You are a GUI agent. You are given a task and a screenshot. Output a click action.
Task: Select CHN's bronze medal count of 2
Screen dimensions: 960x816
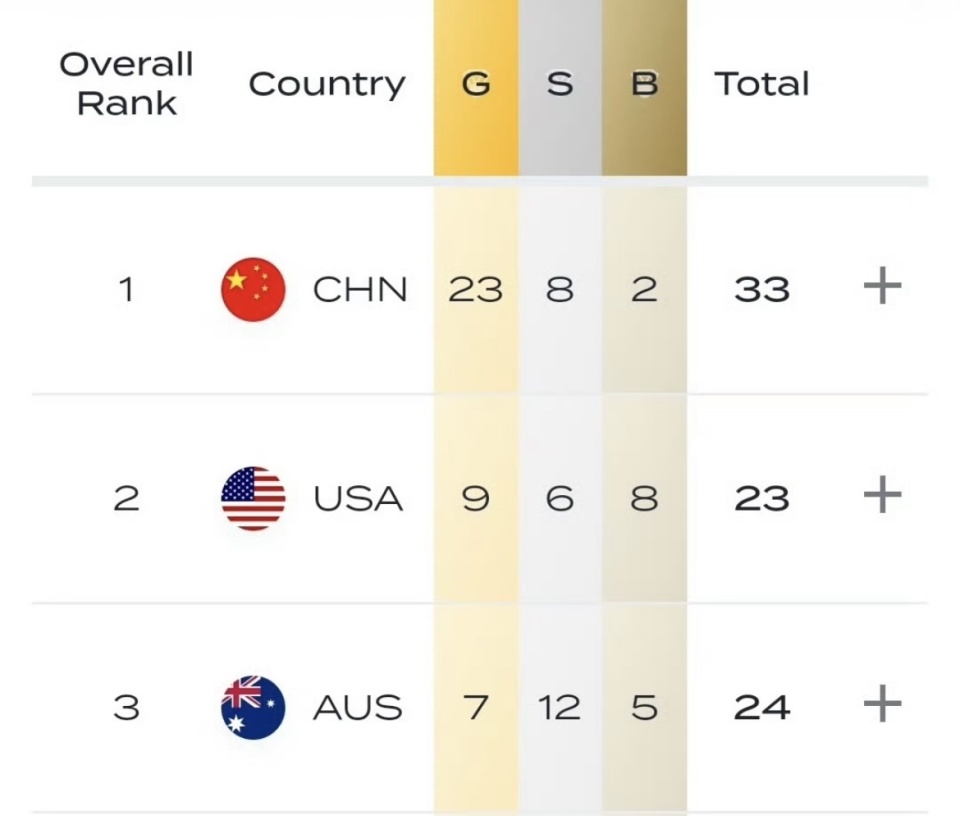click(x=644, y=289)
